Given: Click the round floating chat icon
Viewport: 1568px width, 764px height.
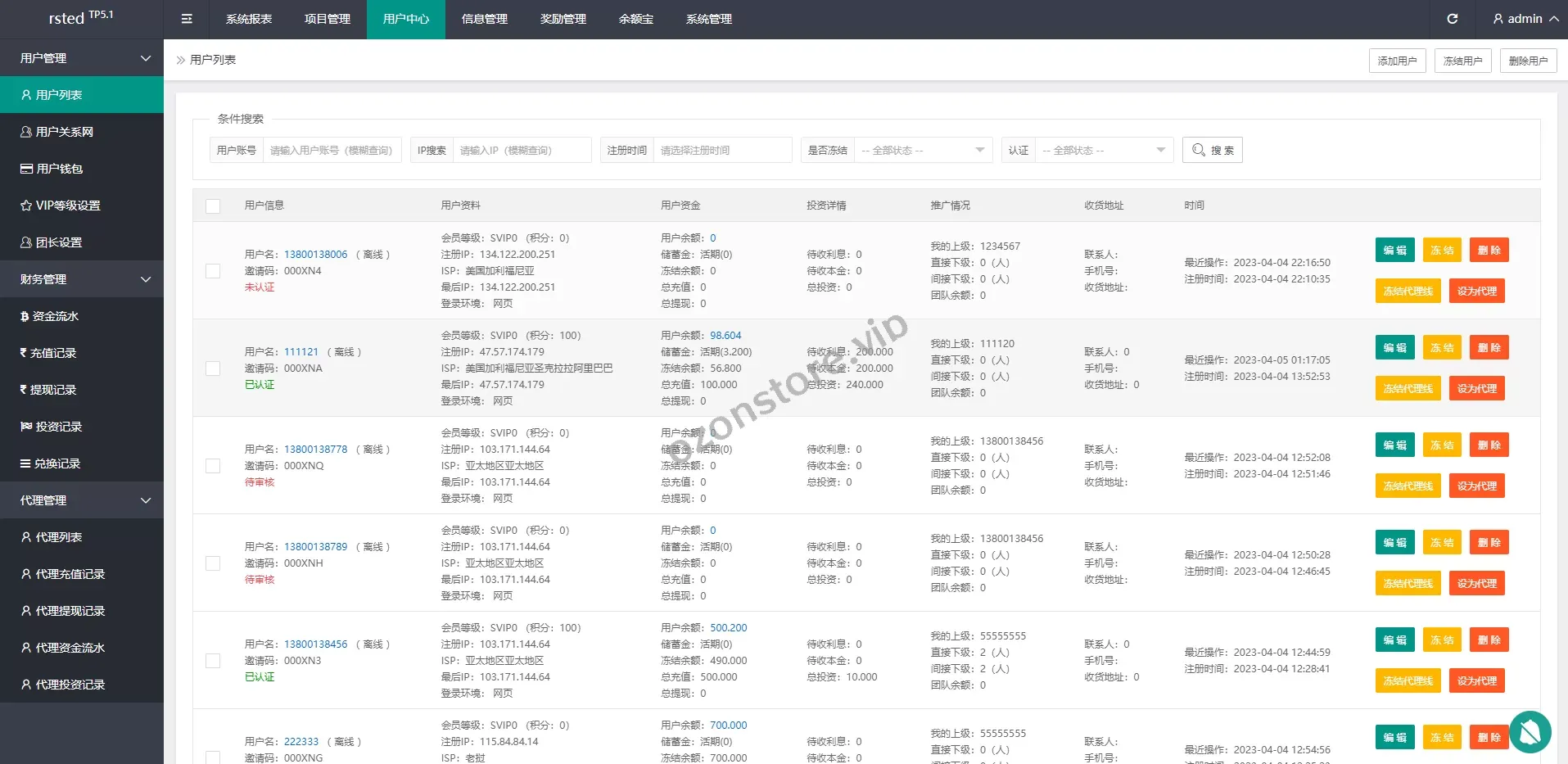Looking at the screenshot, I should point(1529,731).
